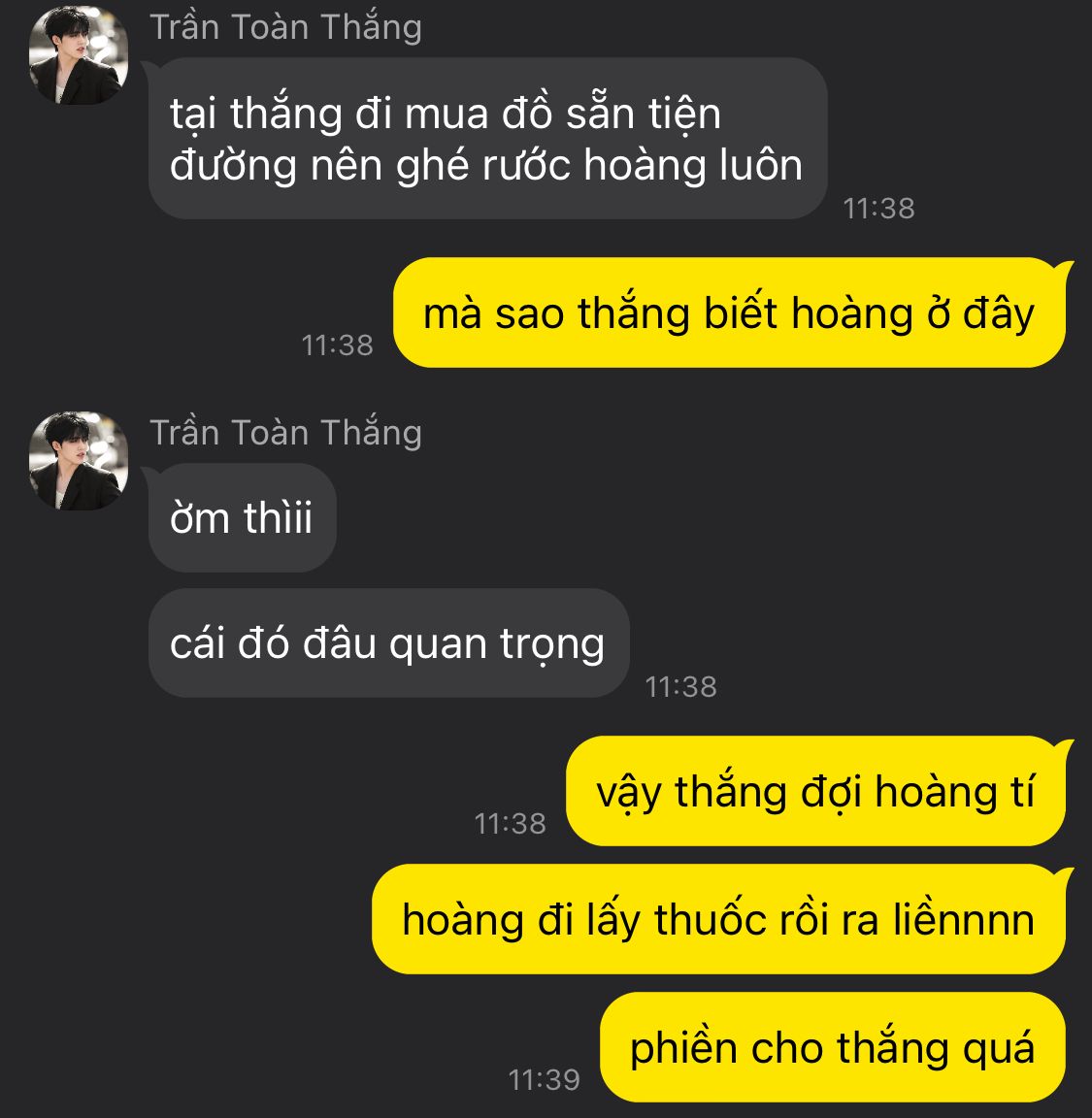Select yellow bubble 'vậy thắng đợi hoàng tí'

[x=815, y=792]
